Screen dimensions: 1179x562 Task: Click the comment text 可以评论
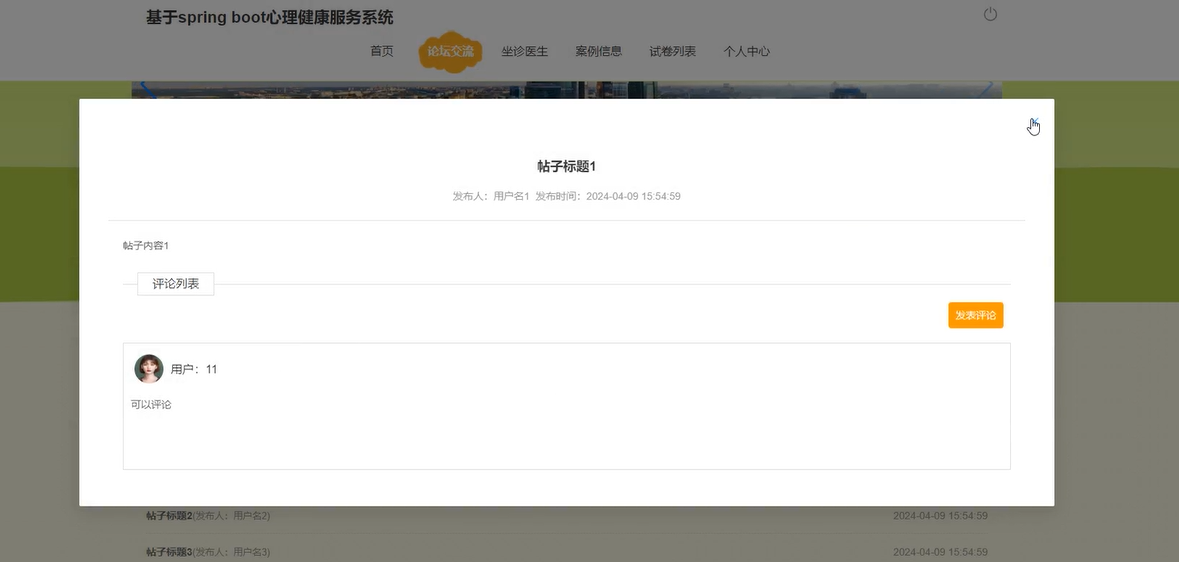151,405
